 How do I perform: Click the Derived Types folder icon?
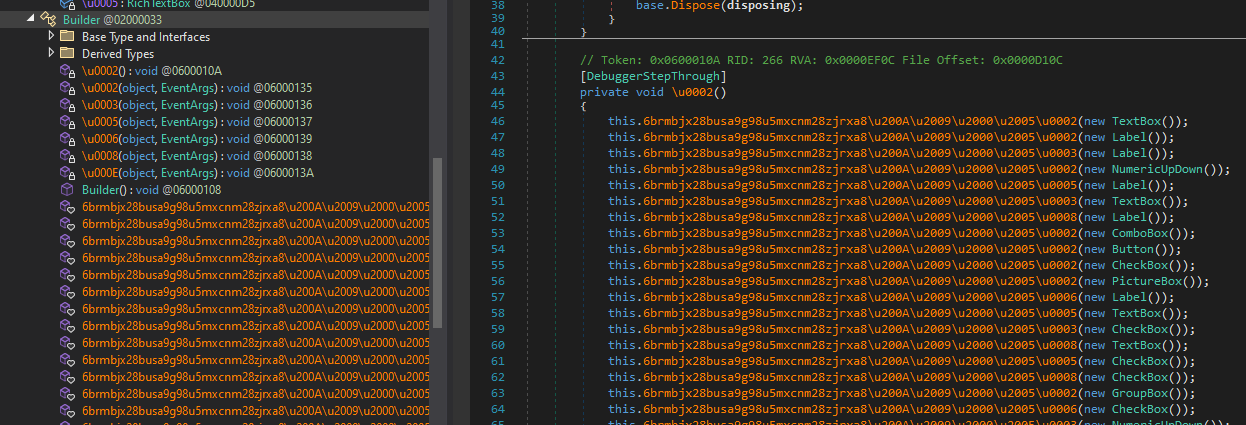pyautogui.click(x=67, y=54)
